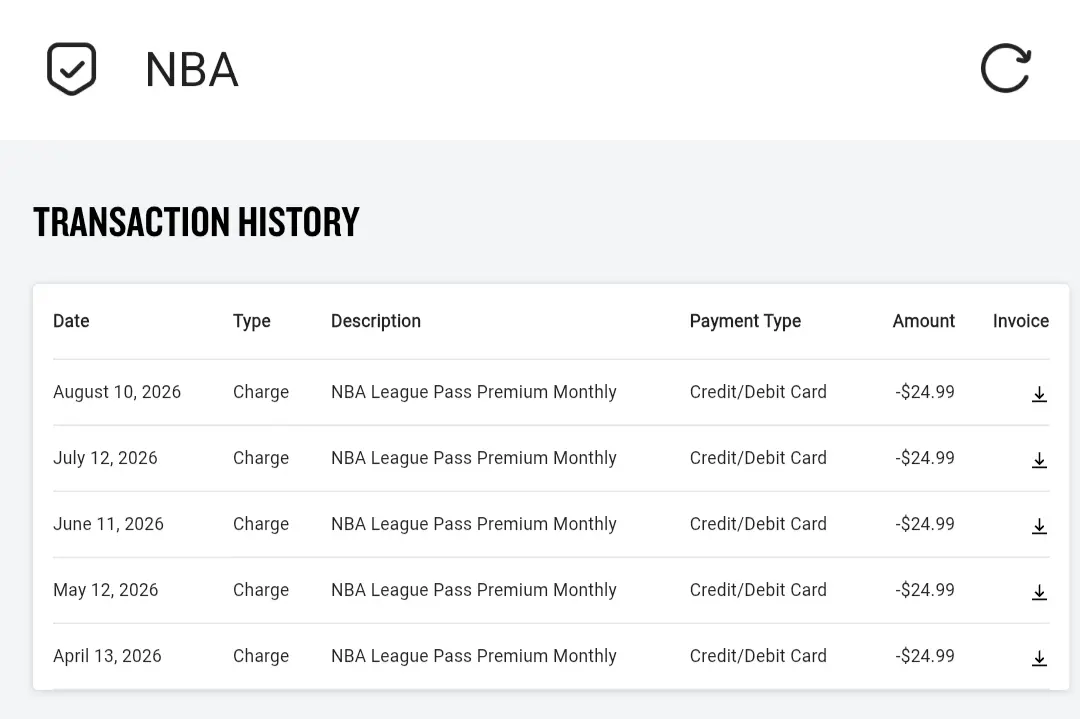The image size is (1080, 719).
Task: Download invoice for August 10, 2026 charge
Action: (x=1039, y=394)
